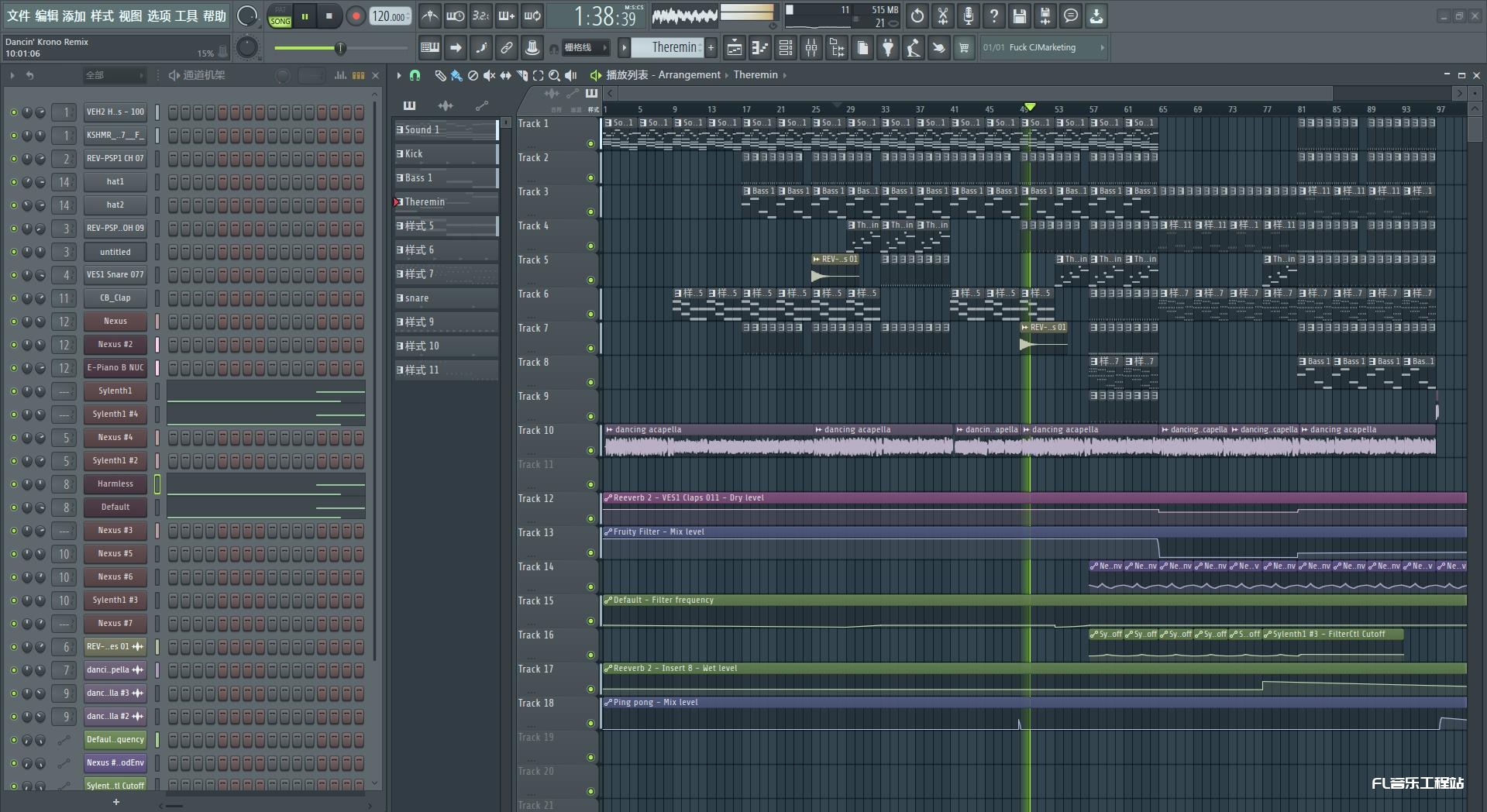
Task: Adjust the master volume knob
Action: tap(246, 15)
